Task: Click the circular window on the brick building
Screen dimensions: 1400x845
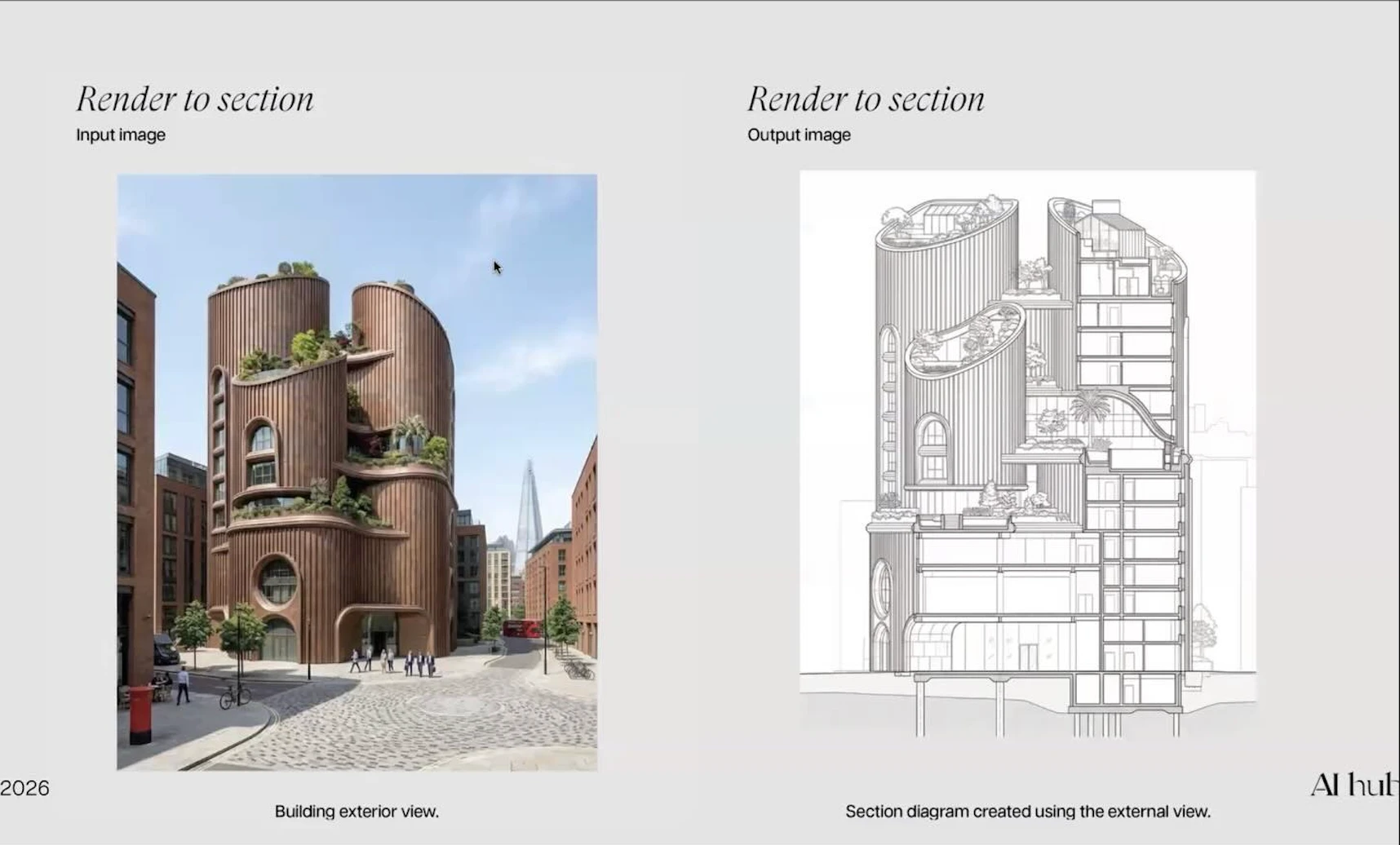Action: pyautogui.click(x=277, y=580)
